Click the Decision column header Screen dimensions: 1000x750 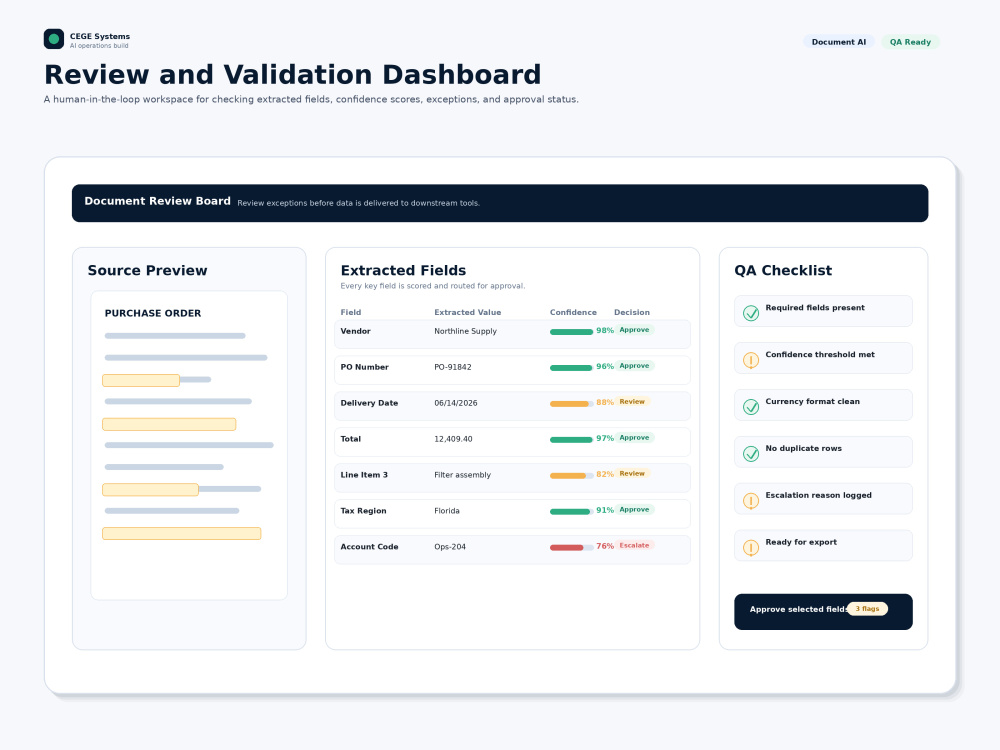pyautogui.click(x=631, y=312)
